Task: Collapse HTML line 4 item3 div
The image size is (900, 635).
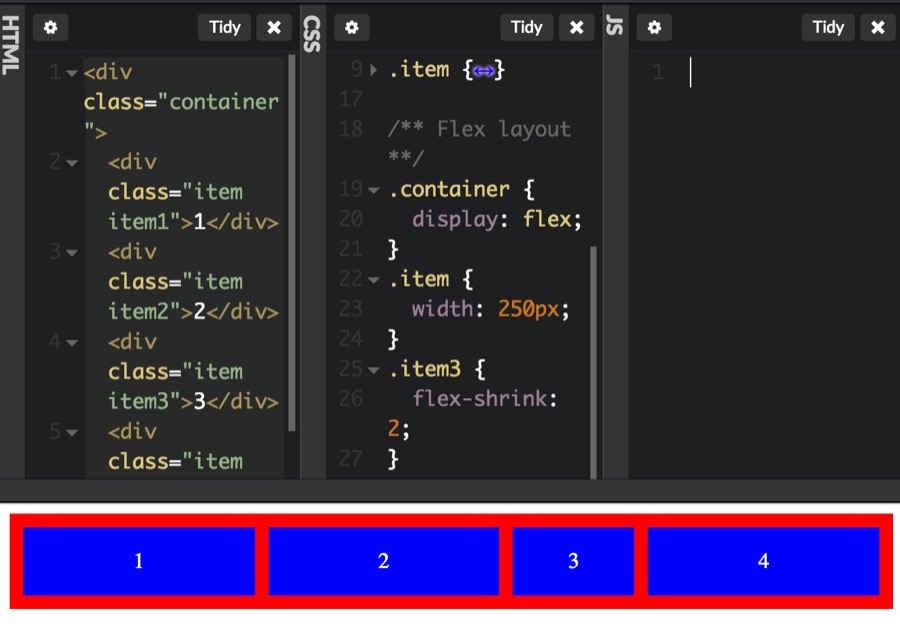Action: point(72,343)
